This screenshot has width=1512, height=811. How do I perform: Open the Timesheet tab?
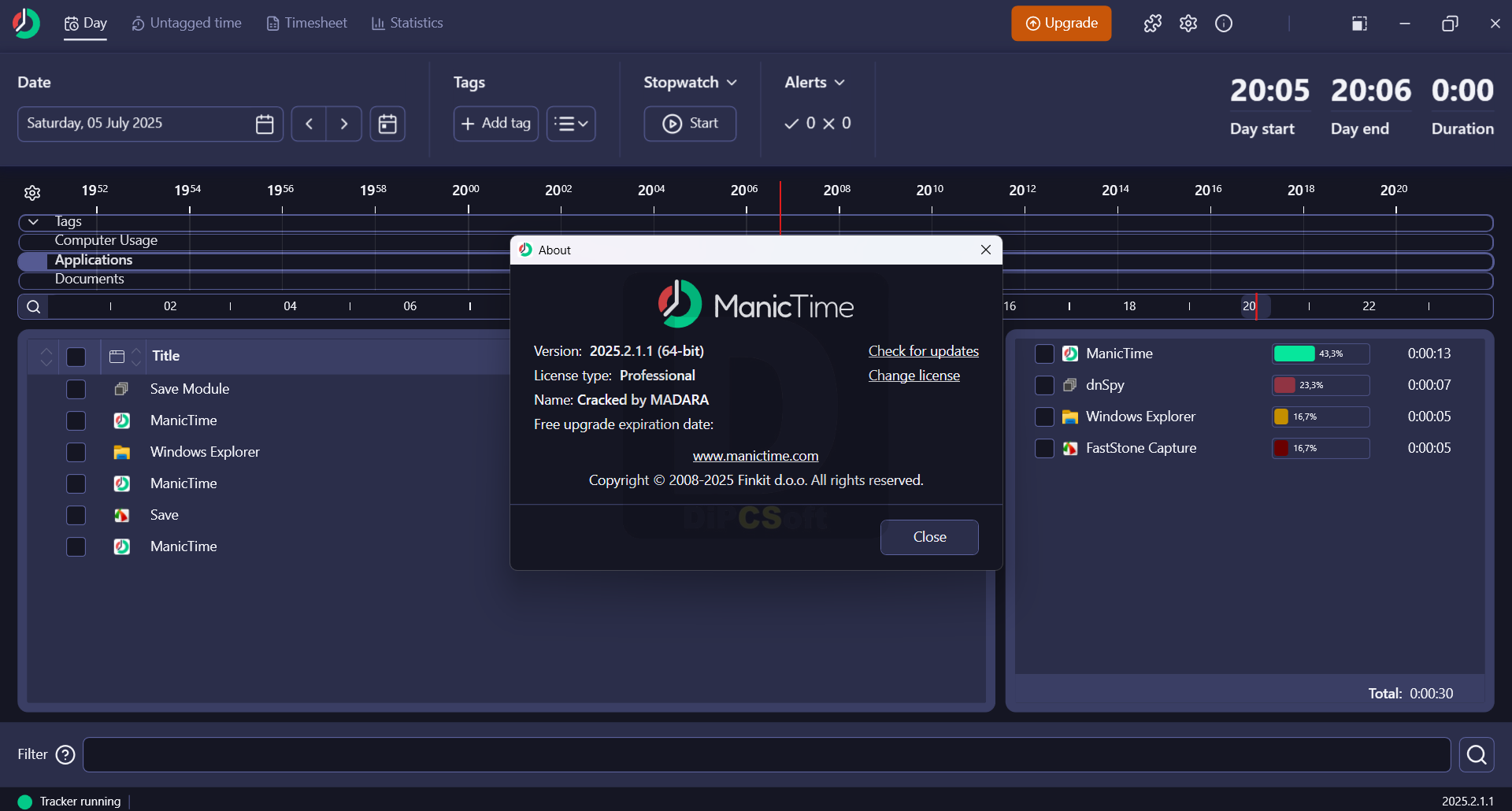[x=306, y=24]
